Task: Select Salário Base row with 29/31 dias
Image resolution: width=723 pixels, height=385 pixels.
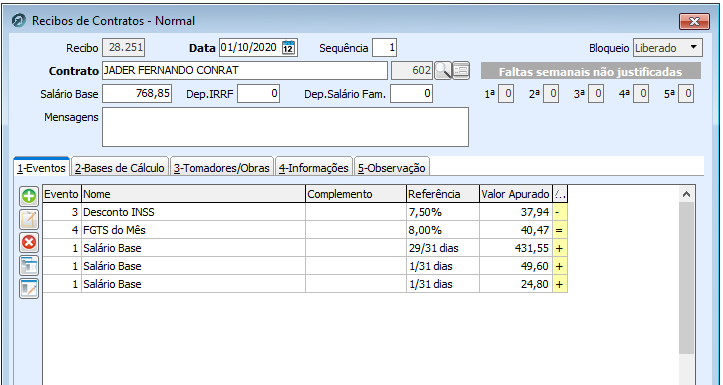Action: [305, 248]
